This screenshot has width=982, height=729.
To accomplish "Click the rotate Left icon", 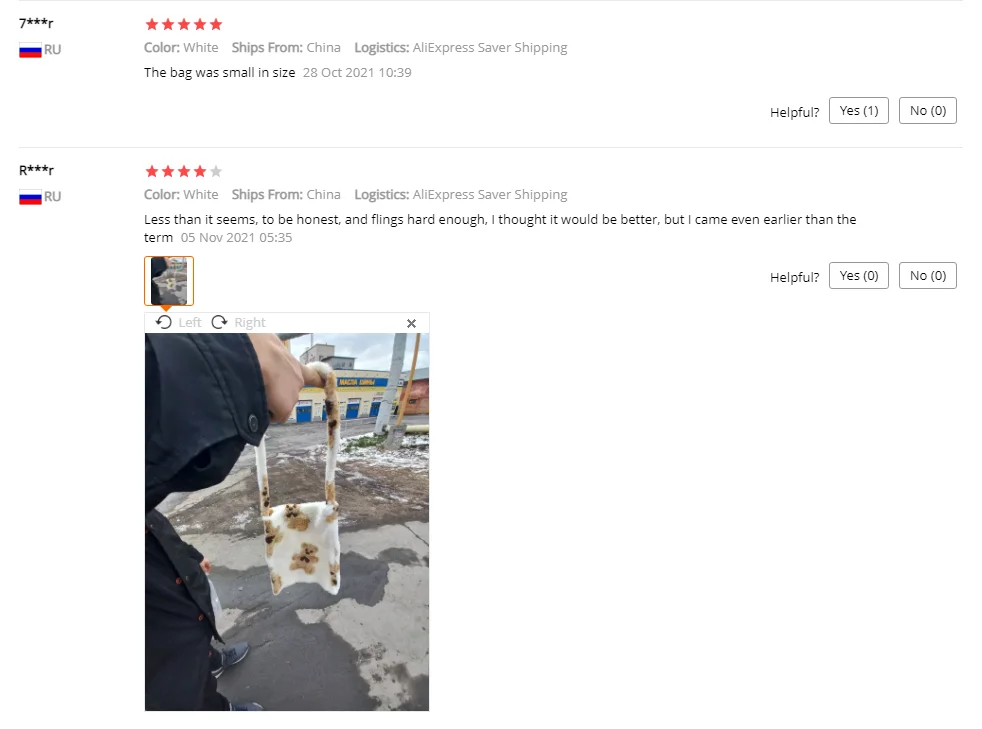I will point(163,322).
